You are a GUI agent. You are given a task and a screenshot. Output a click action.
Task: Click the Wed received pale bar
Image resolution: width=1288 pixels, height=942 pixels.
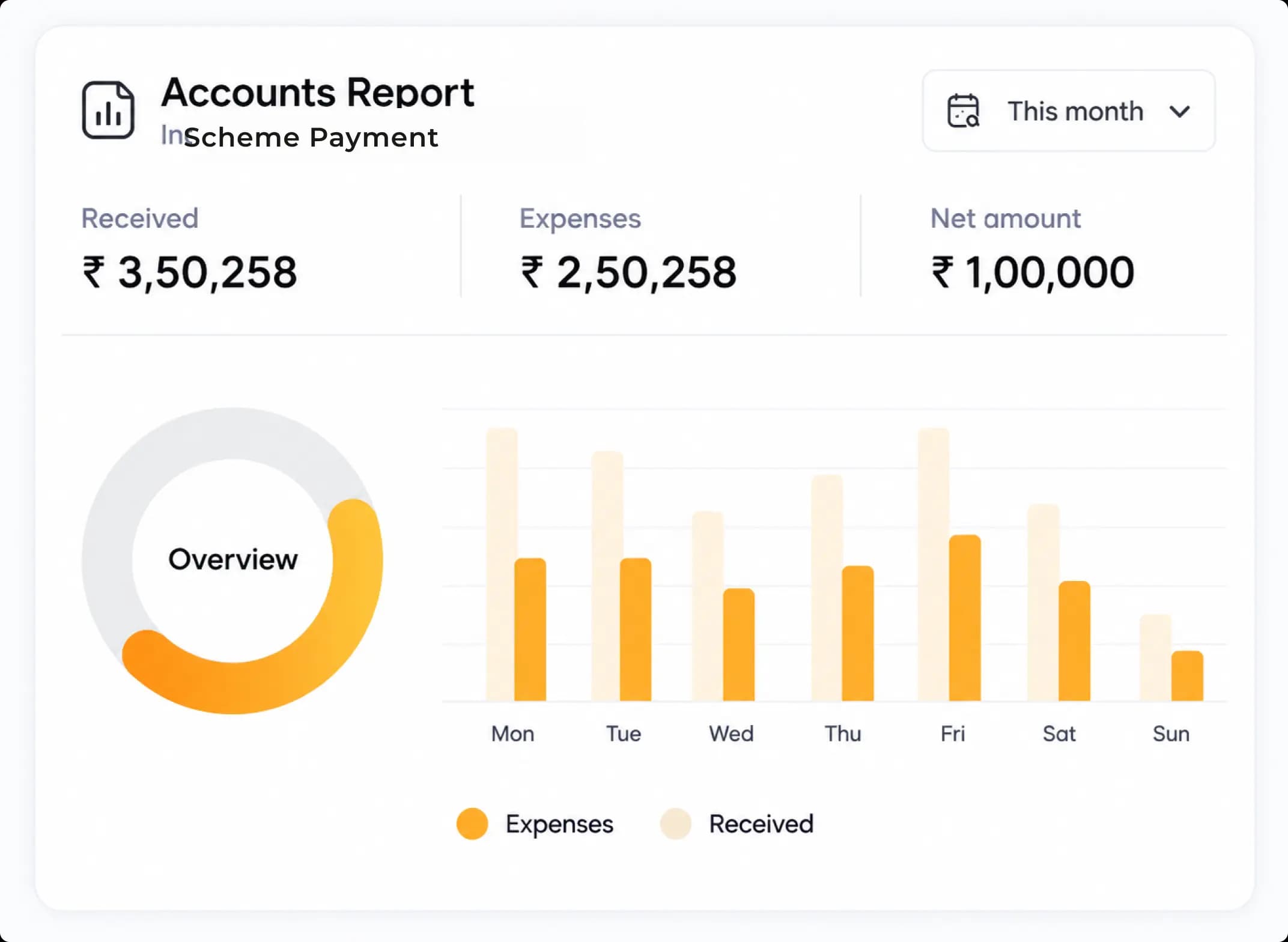click(708, 606)
